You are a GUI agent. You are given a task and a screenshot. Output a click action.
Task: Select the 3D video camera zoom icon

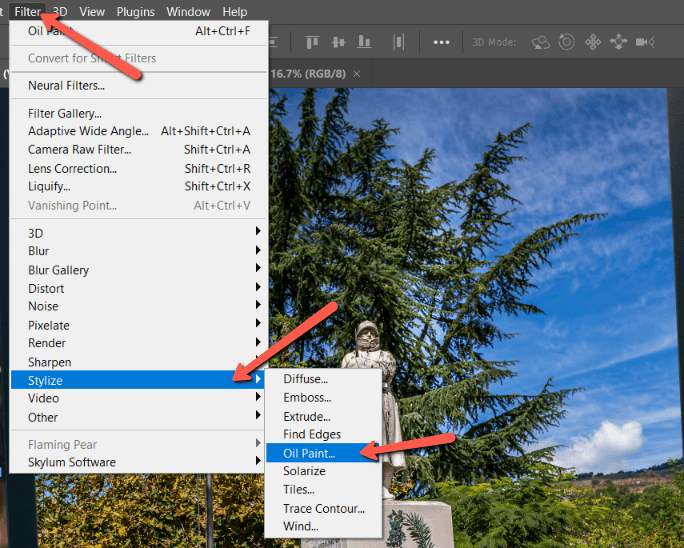(x=644, y=42)
